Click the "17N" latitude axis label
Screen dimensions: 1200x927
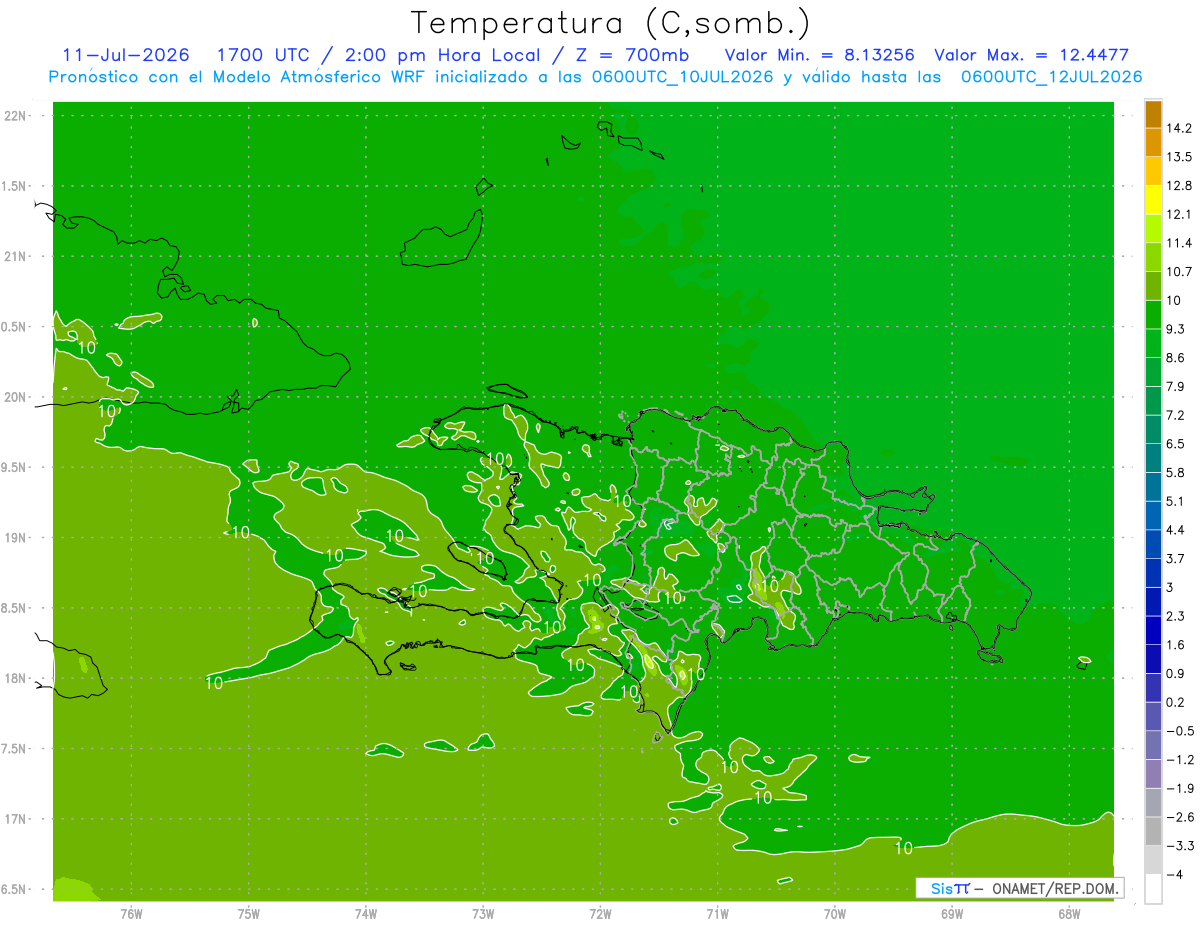(16, 819)
